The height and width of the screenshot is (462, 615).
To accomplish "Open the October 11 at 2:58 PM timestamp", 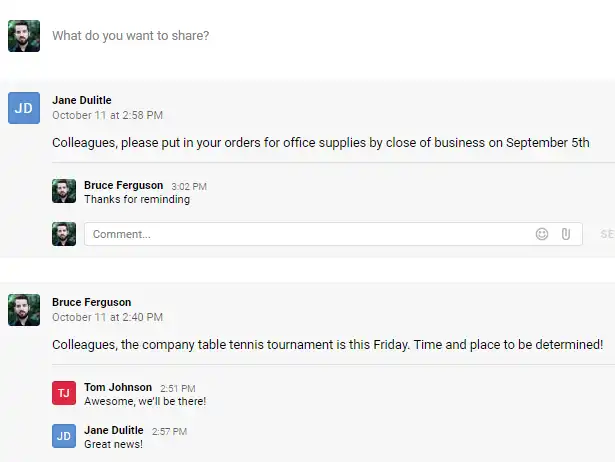I will (107, 115).
